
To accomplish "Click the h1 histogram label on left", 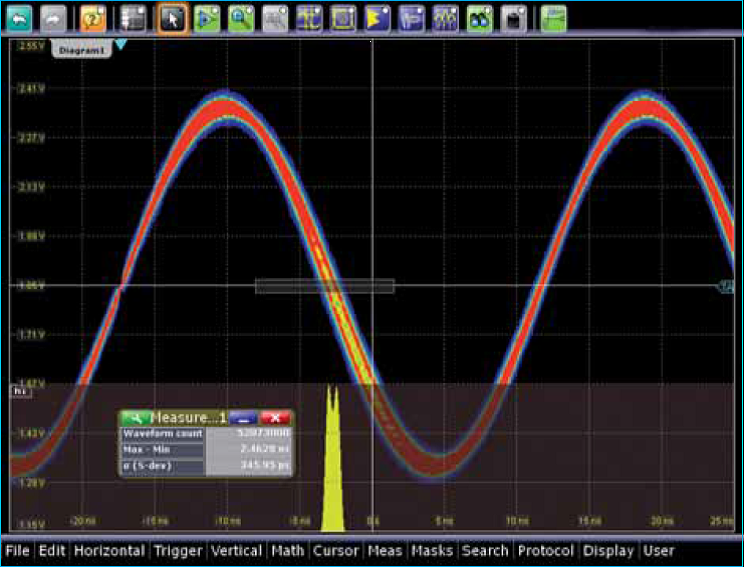I will pyautogui.click(x=18, y=392).
